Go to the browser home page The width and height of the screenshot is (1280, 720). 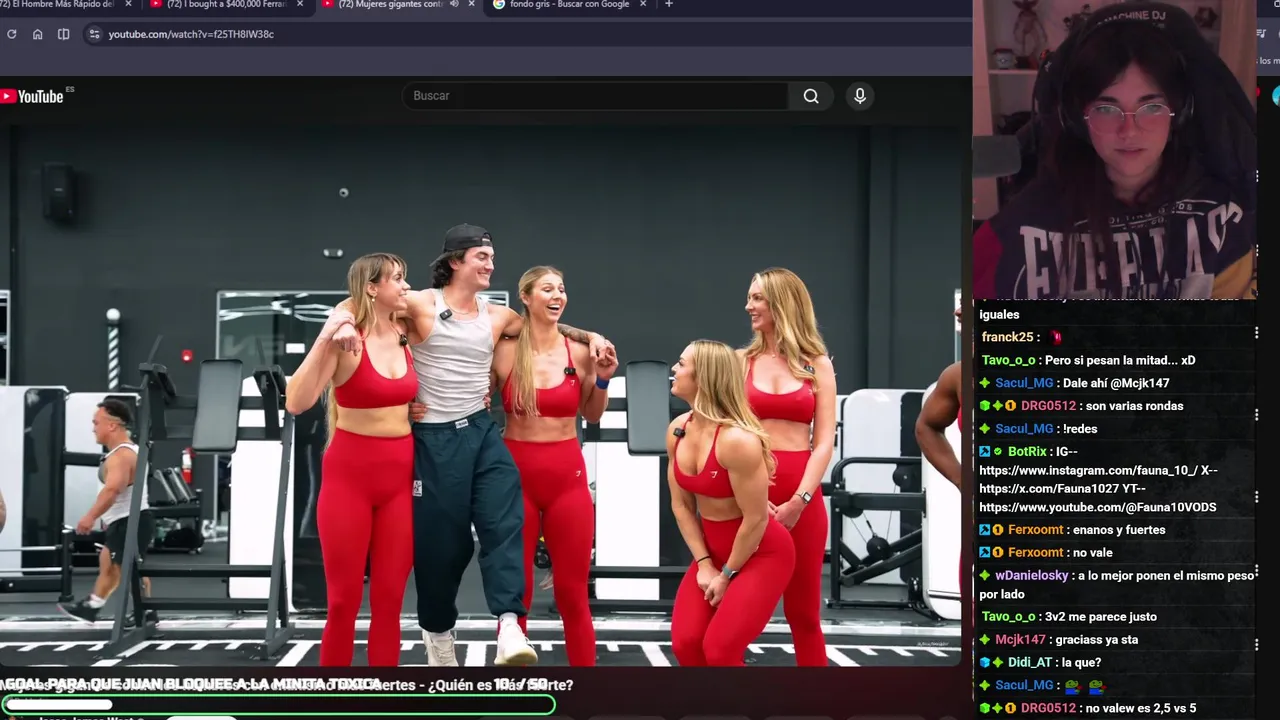37,34
